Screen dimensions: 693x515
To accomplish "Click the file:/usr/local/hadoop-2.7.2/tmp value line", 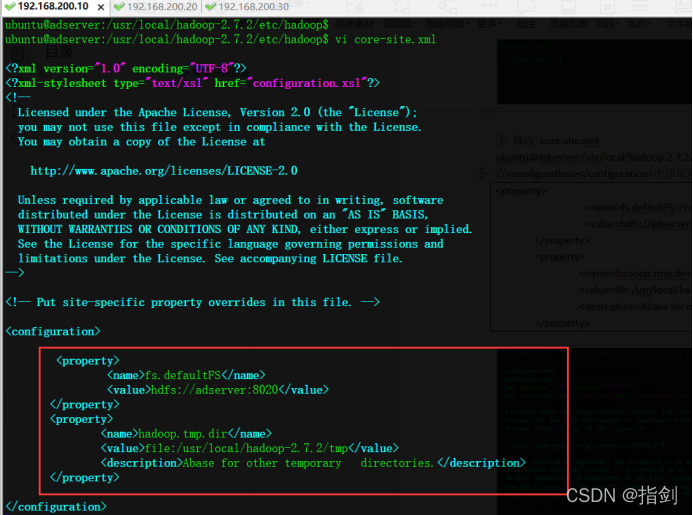I will (250, 448).
